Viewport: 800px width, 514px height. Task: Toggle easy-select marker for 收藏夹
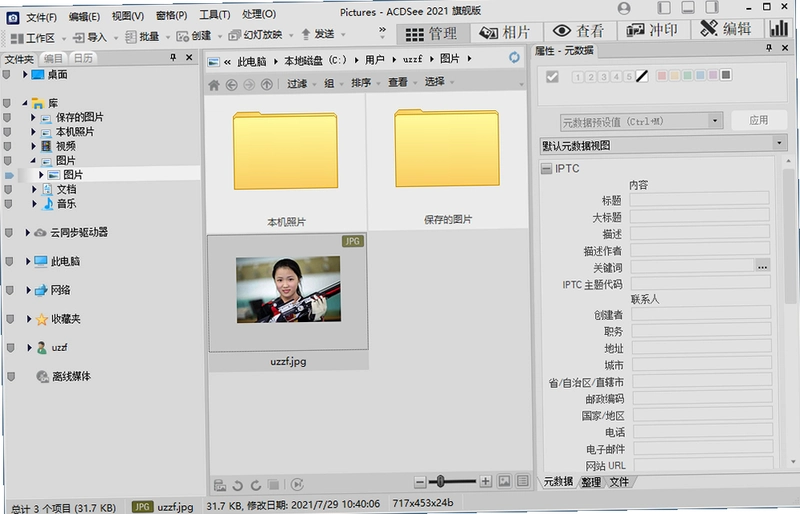10,319
